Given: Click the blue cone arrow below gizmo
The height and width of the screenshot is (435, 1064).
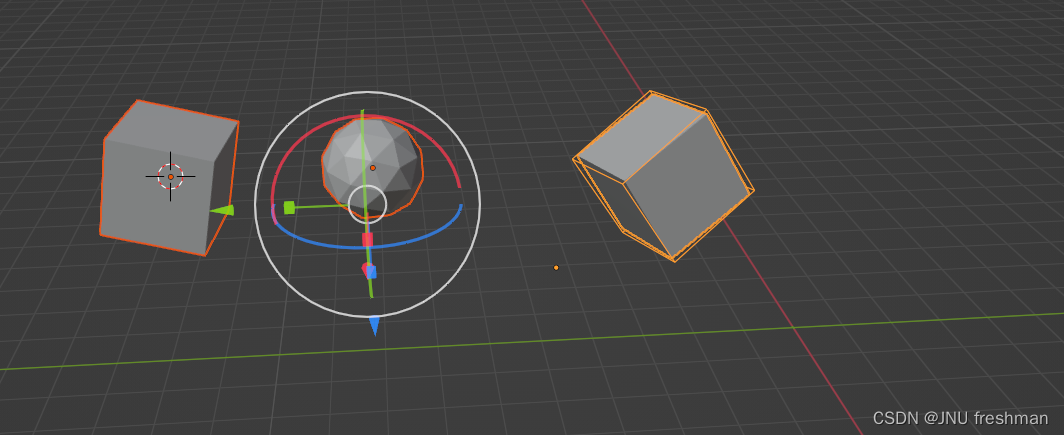Looking at the screenshot, I should pos(374,326).
